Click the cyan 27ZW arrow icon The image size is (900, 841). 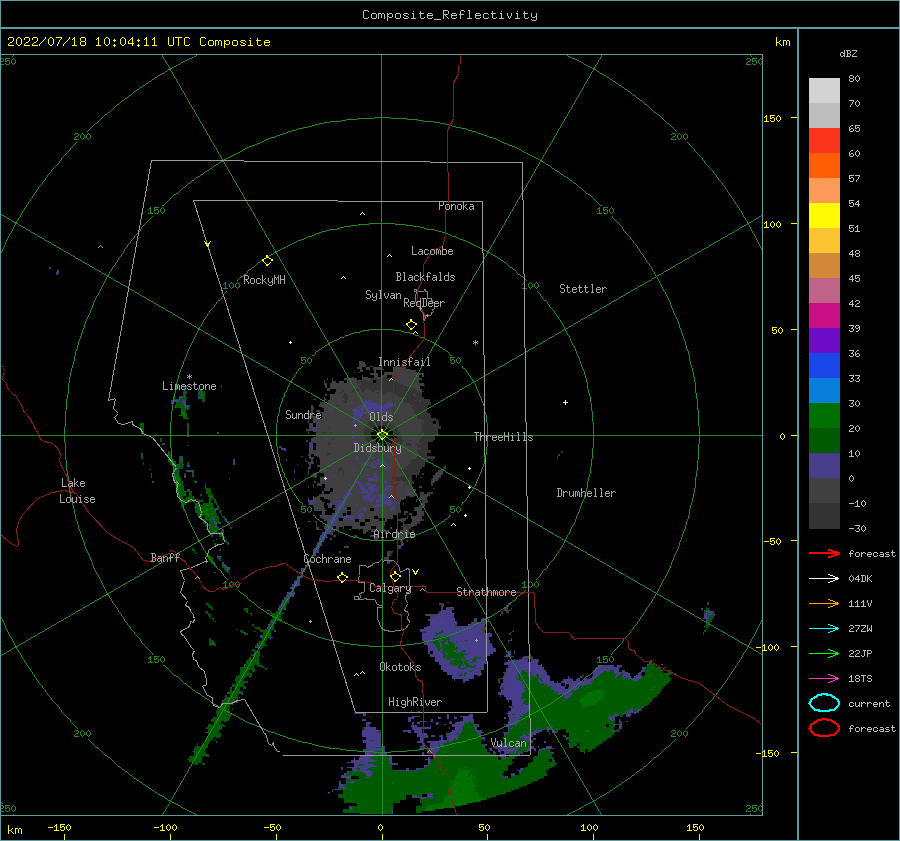(x=824, y=629)
